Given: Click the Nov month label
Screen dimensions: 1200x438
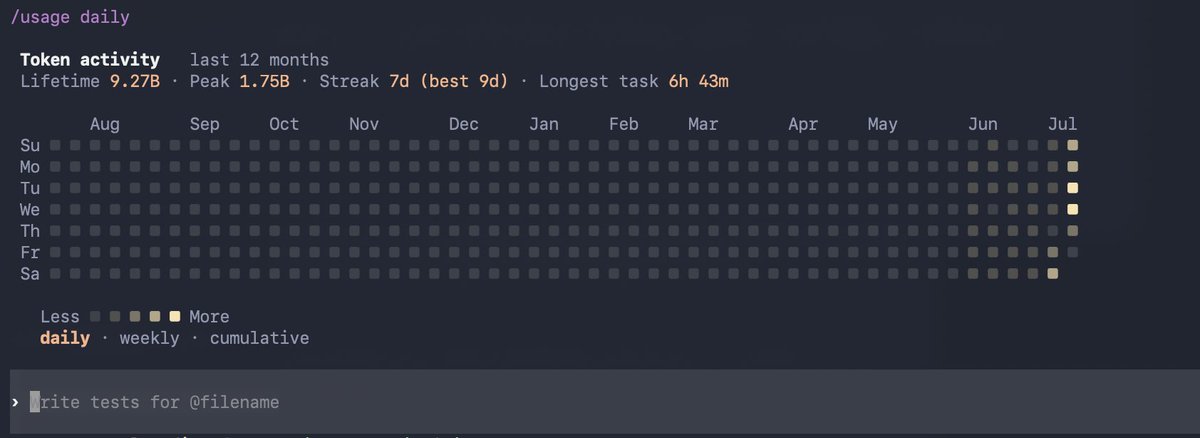Looking at the screenshot, I should click(364, 124).
